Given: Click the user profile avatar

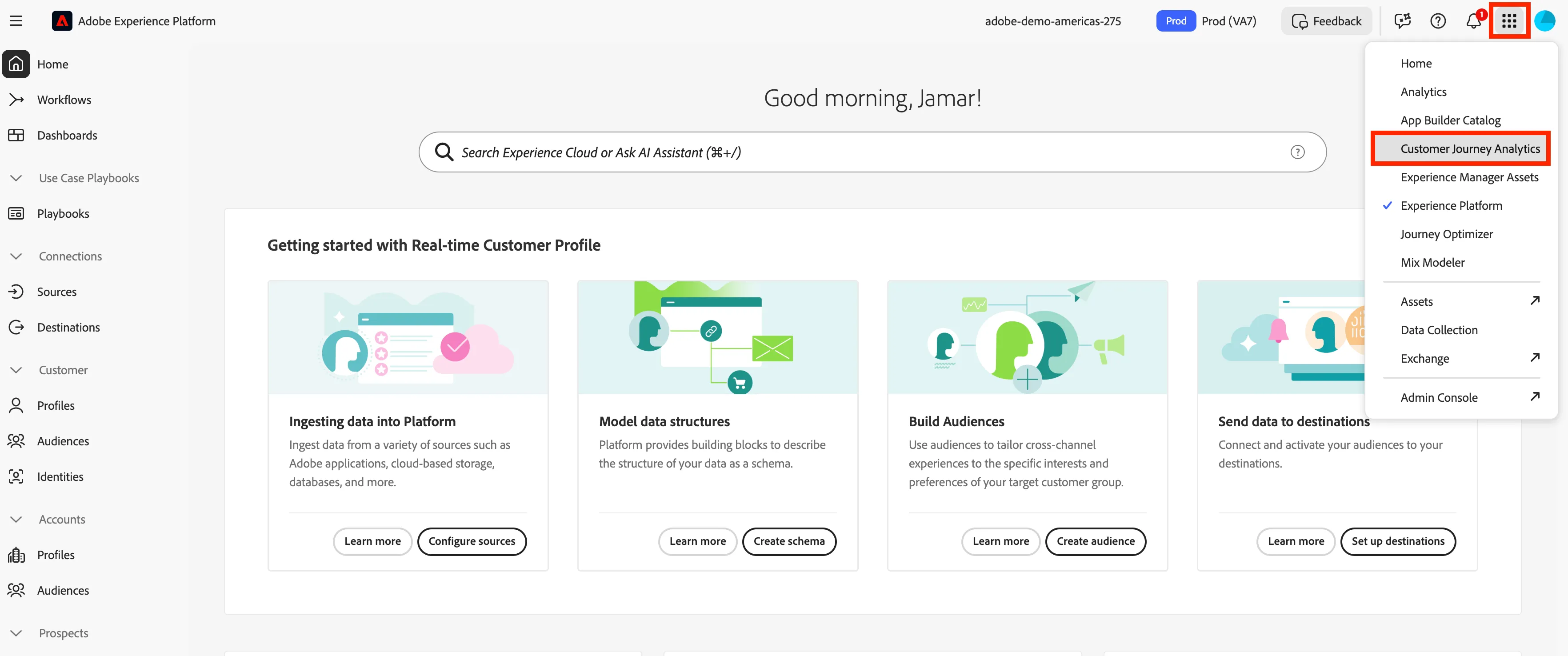Looking at the screenshot, I should click(1545, 21).
